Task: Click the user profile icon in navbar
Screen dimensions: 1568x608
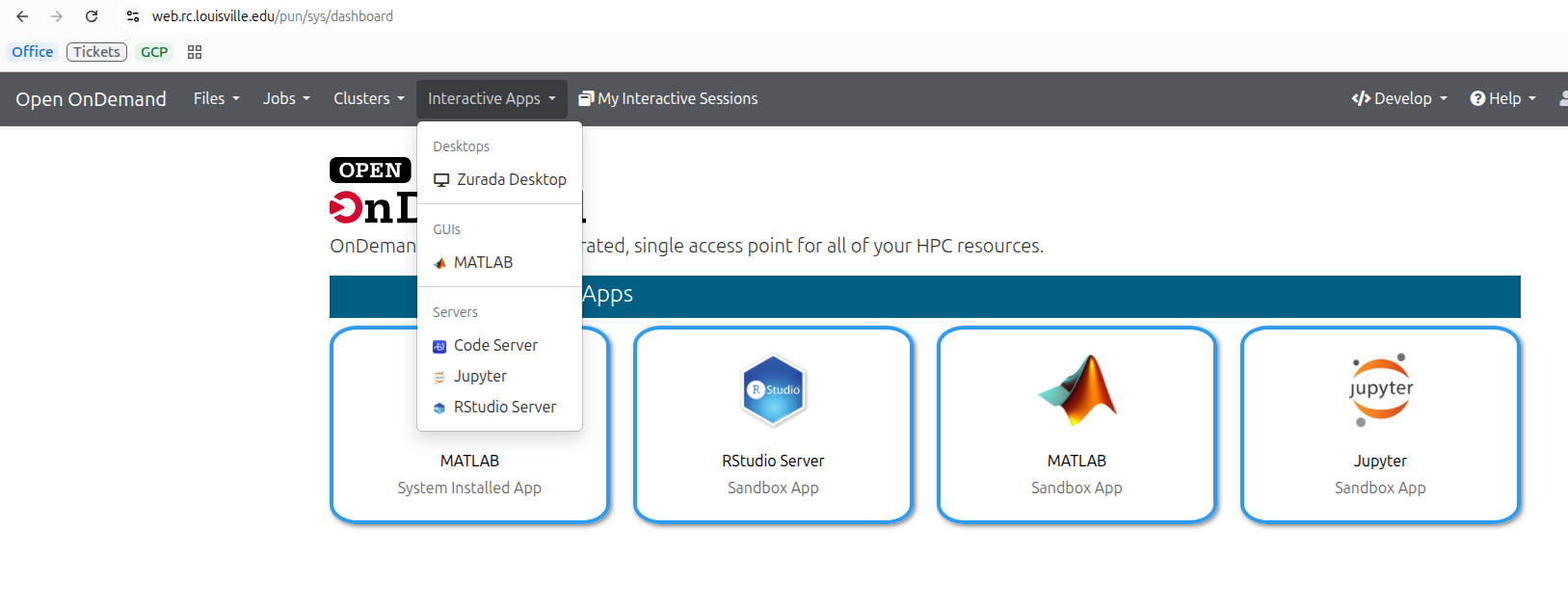Action: (1563, 98)
